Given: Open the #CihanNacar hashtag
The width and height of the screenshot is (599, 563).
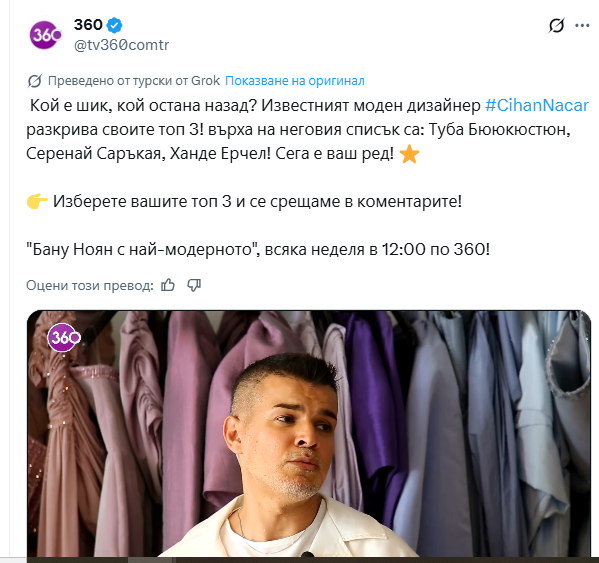Looking at the screenshot, I should pos(537,106).
